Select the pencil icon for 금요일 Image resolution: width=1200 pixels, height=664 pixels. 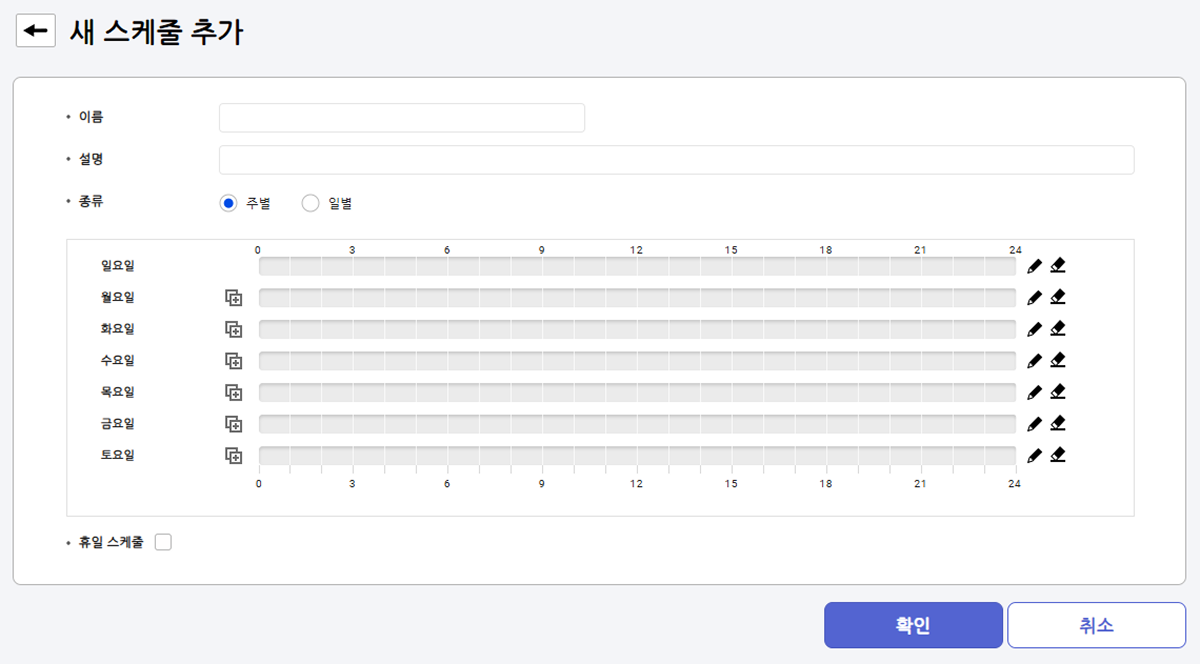[1034, 424]
